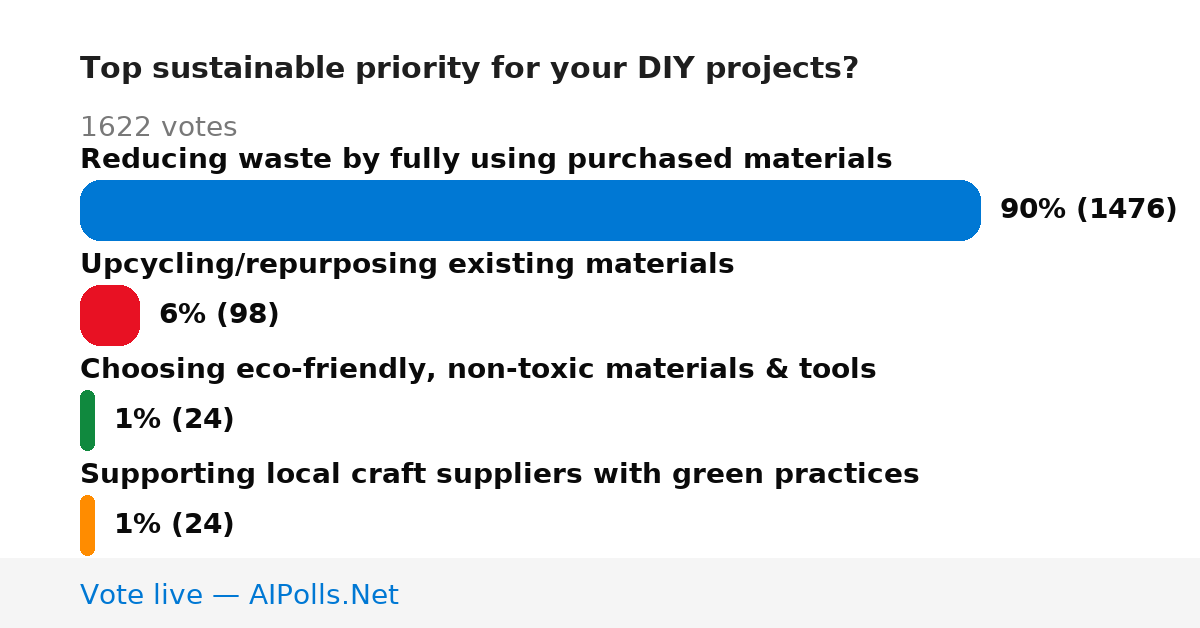The image size is (1200, 628).
Task: Click the blue 90% result bar
Action: [530, 210]
